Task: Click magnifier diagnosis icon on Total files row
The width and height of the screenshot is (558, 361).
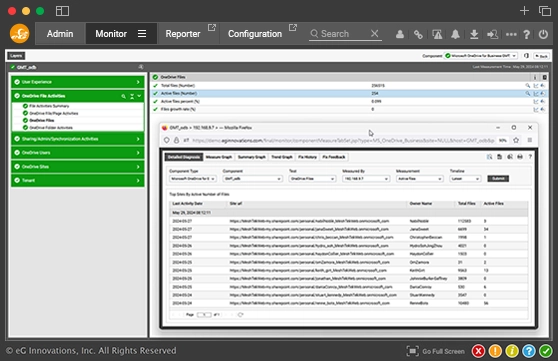Action: (x=528, y=85)
